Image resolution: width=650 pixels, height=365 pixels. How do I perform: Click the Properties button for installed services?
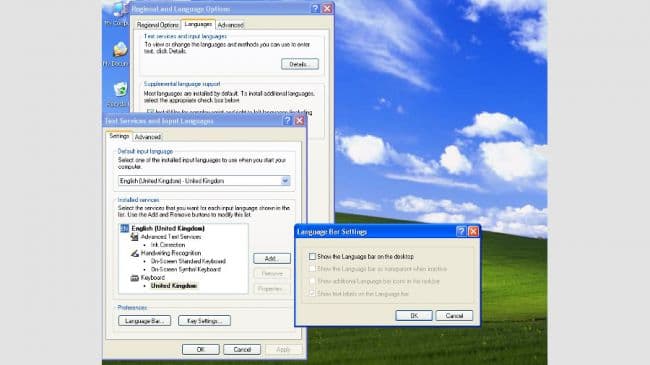(272, 289)
